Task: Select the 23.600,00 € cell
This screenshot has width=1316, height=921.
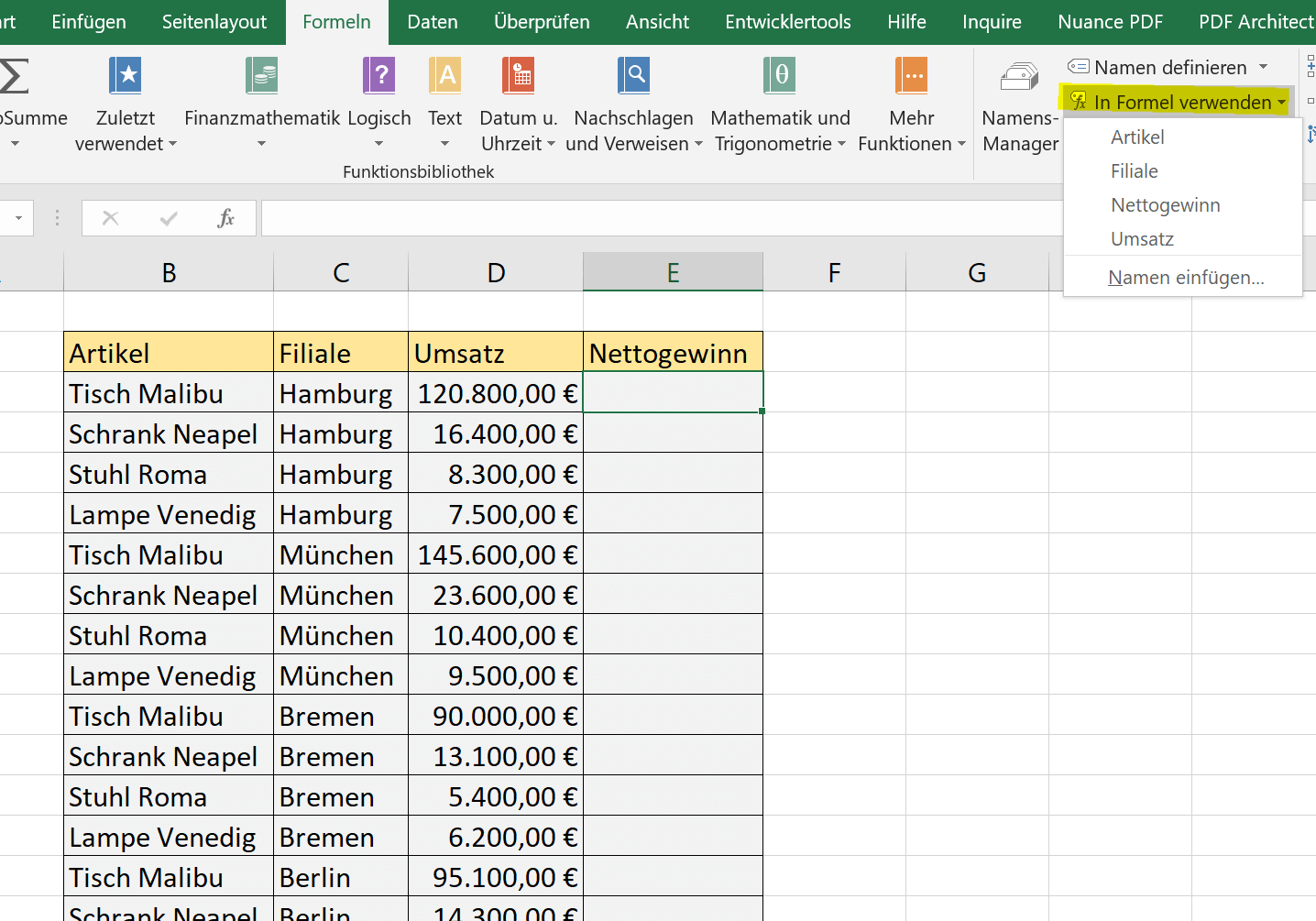Action: pos(496,594)
